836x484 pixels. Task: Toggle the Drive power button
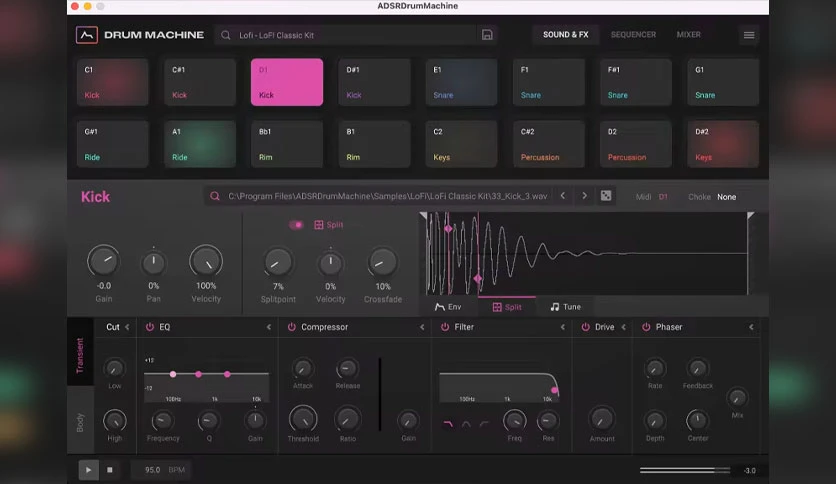coord(585,327)
